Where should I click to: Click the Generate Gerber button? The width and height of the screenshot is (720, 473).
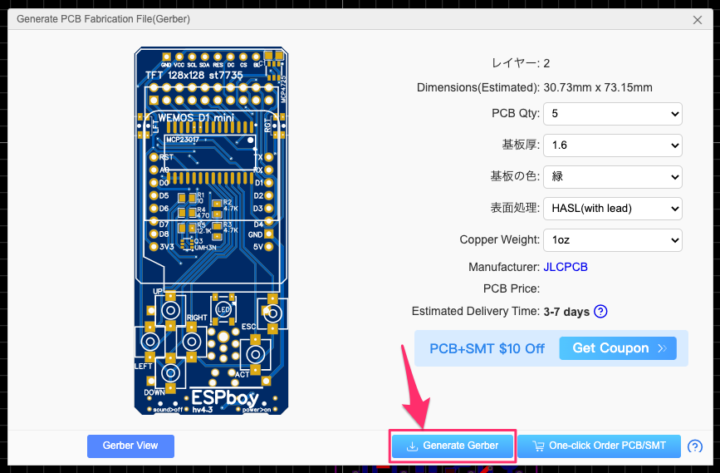(x=452, y=445)
